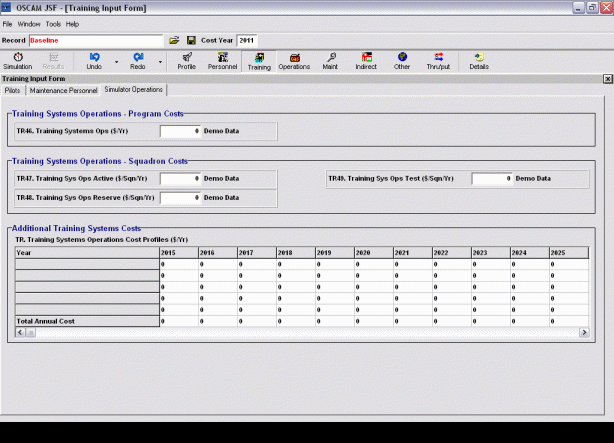Click the Cost Year field showing 2011
The height and width of the screenshot is (443, 614).
247,40
